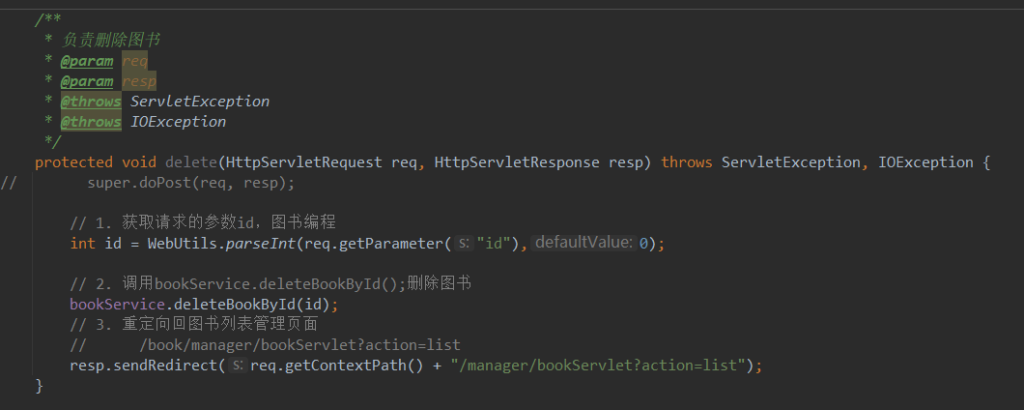The height and width of the screenshot is (410, 1024).
Task: Click the // comment marker at line start
Action: click(x=9, y=182)
